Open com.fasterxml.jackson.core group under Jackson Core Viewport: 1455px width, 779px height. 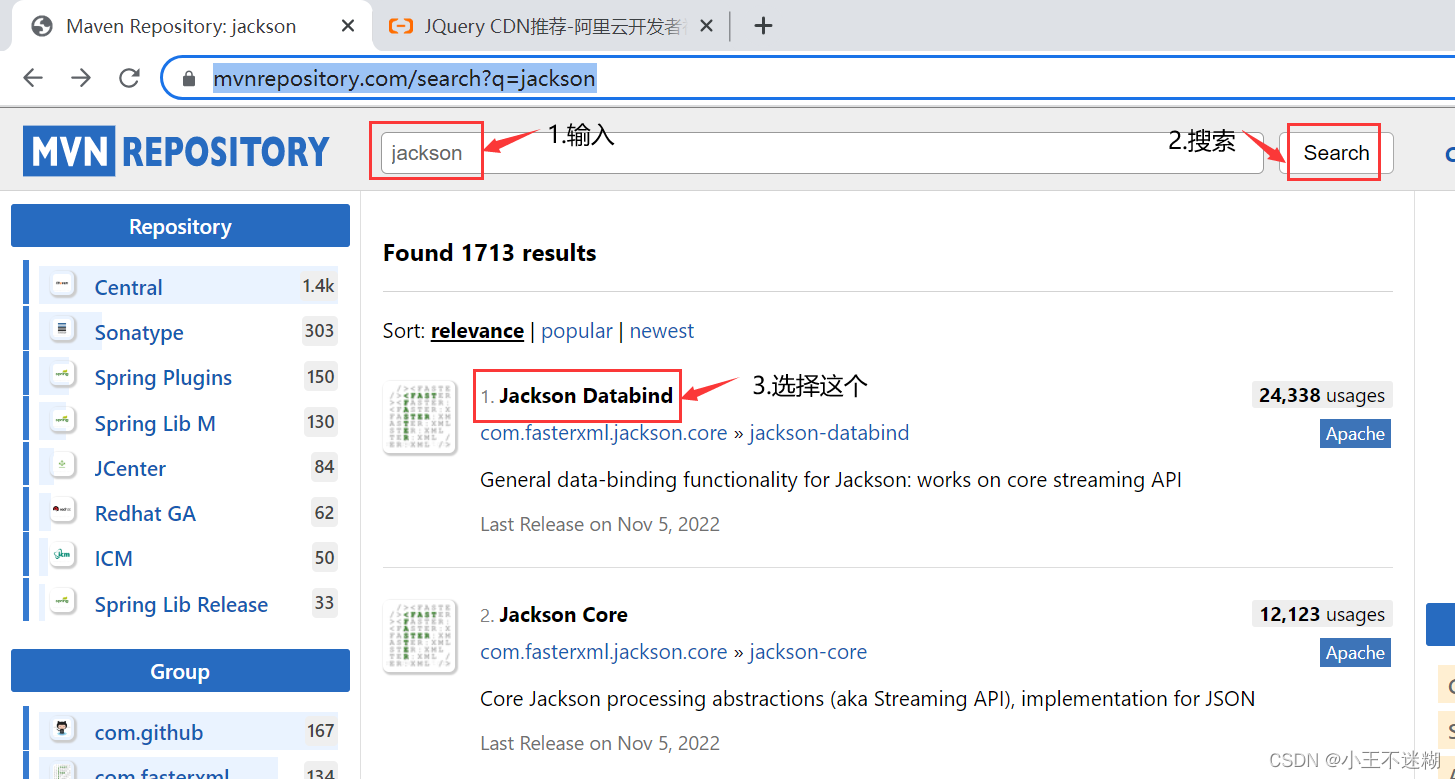[x=604, y=652]
